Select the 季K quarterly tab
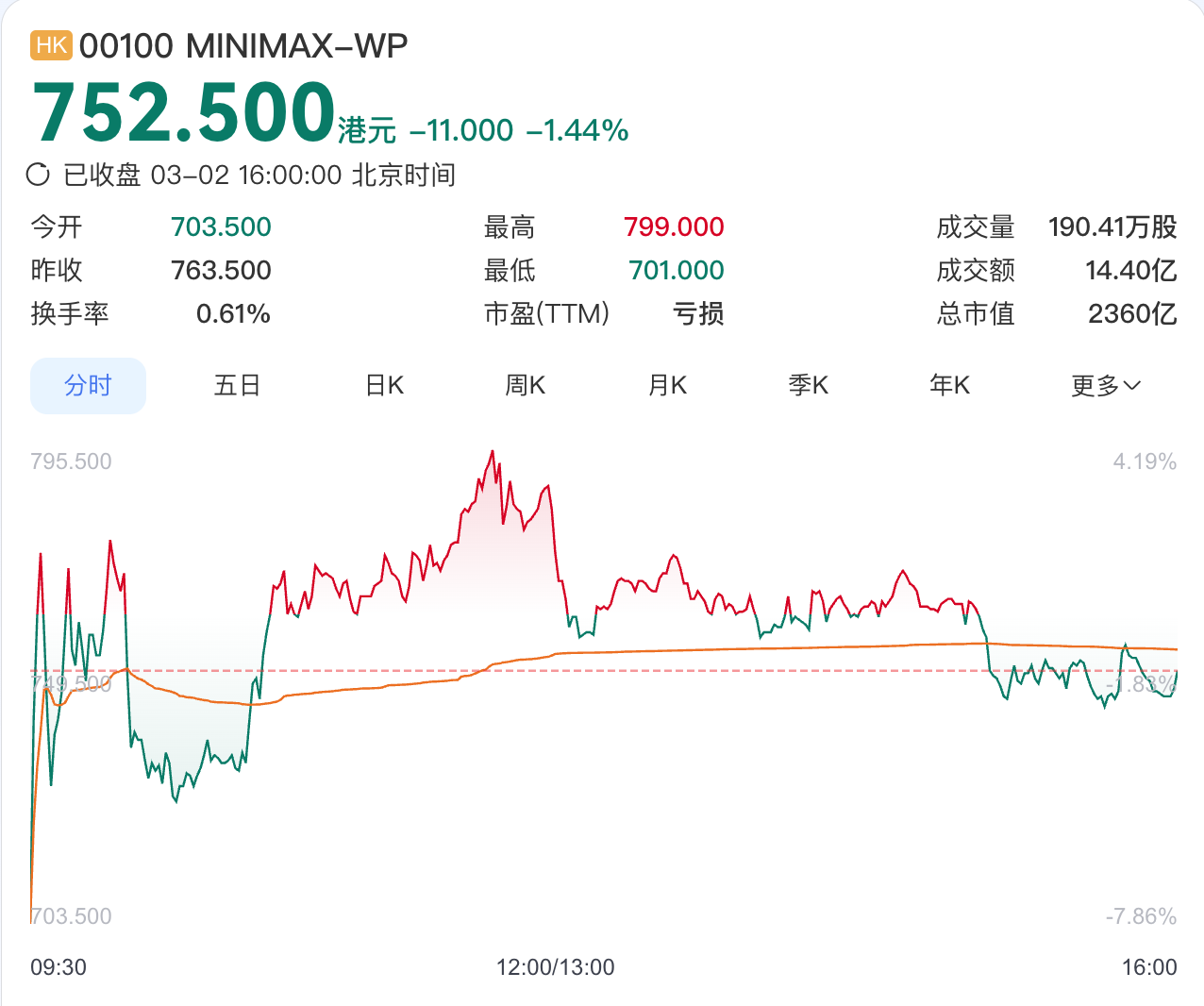1204x1006 pixels. (809, 385)
